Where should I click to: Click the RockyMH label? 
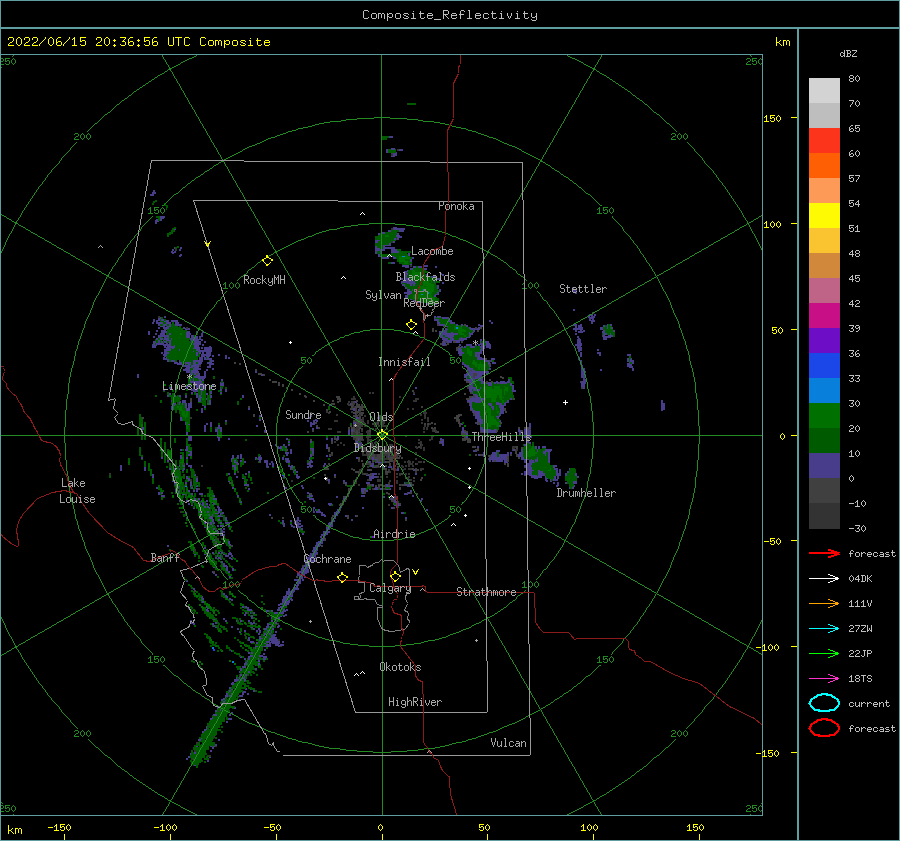[264, 280]
